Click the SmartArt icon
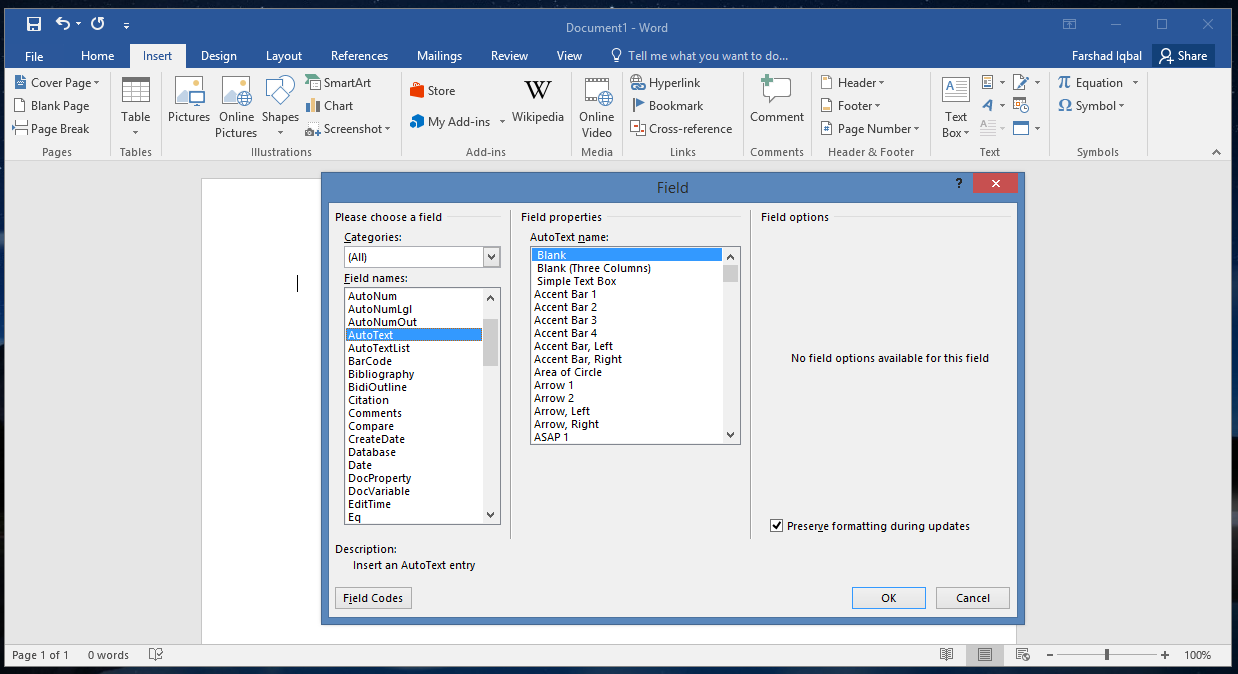 click(x=337, y=83)
